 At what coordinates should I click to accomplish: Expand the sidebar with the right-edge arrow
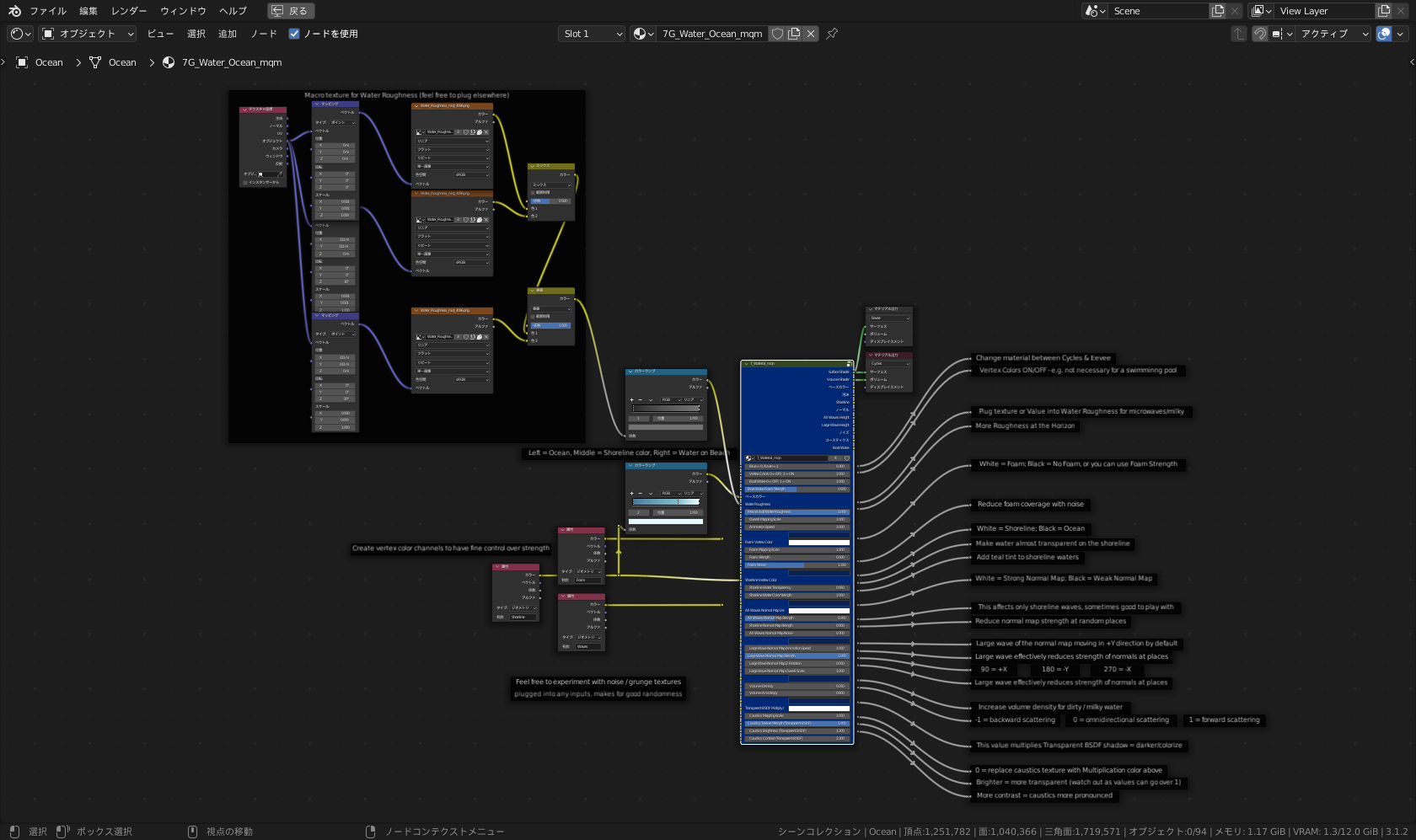(1412, 62)
